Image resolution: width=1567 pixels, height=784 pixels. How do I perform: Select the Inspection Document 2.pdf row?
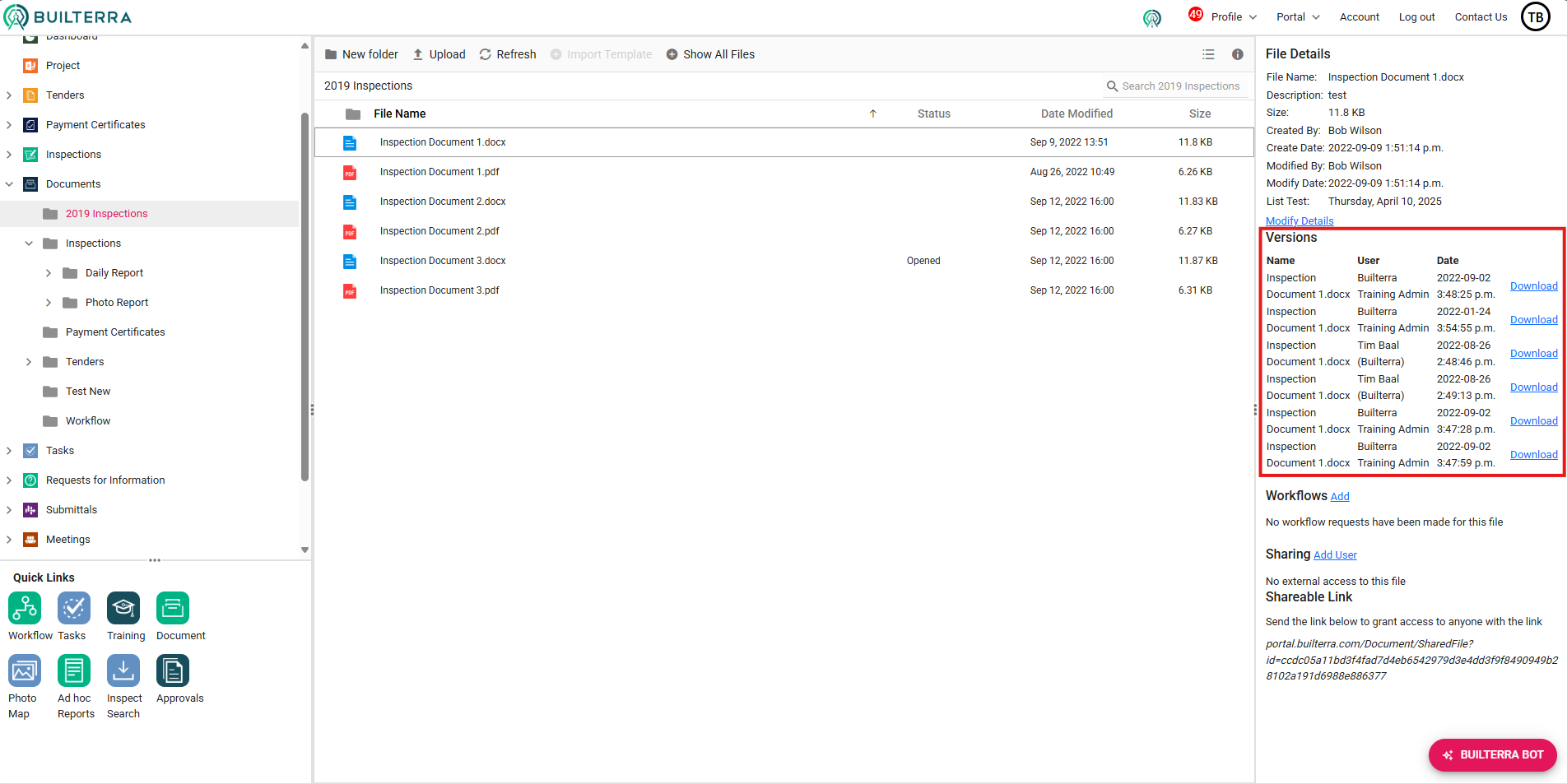click(783, 231)
